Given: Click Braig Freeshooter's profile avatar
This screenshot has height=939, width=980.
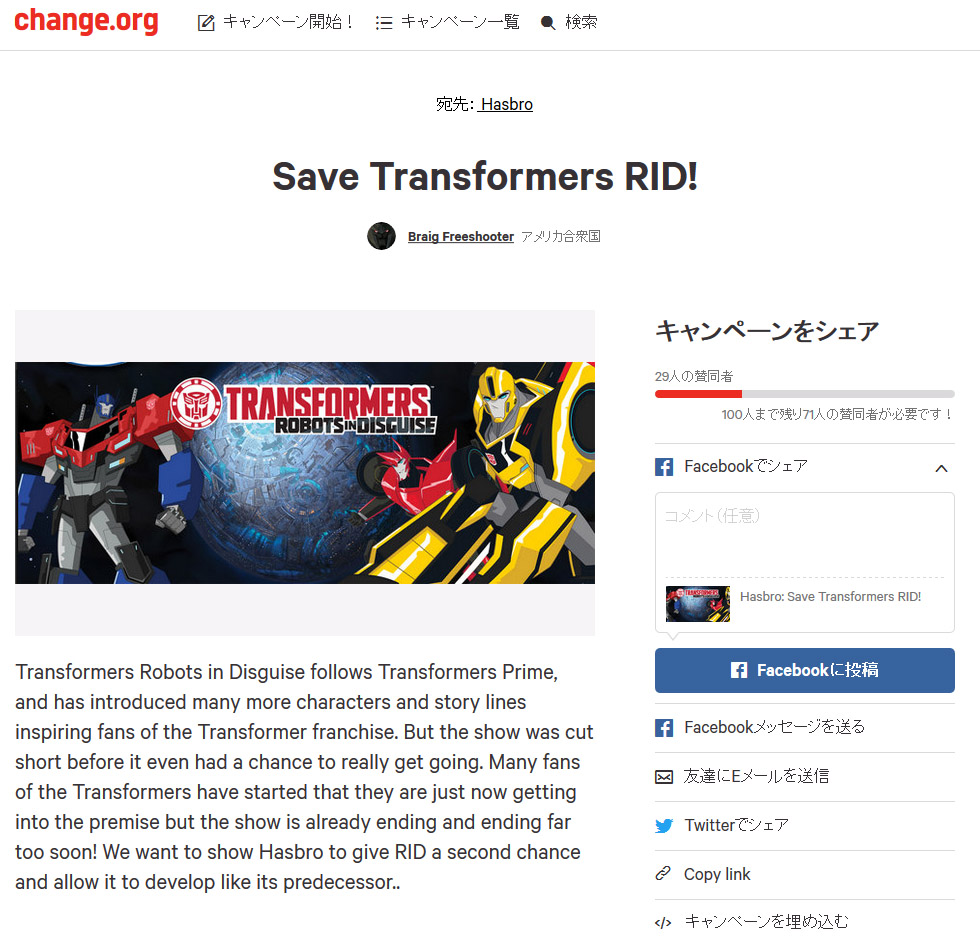Looking at the screenshot, I should tap(381, 236).
